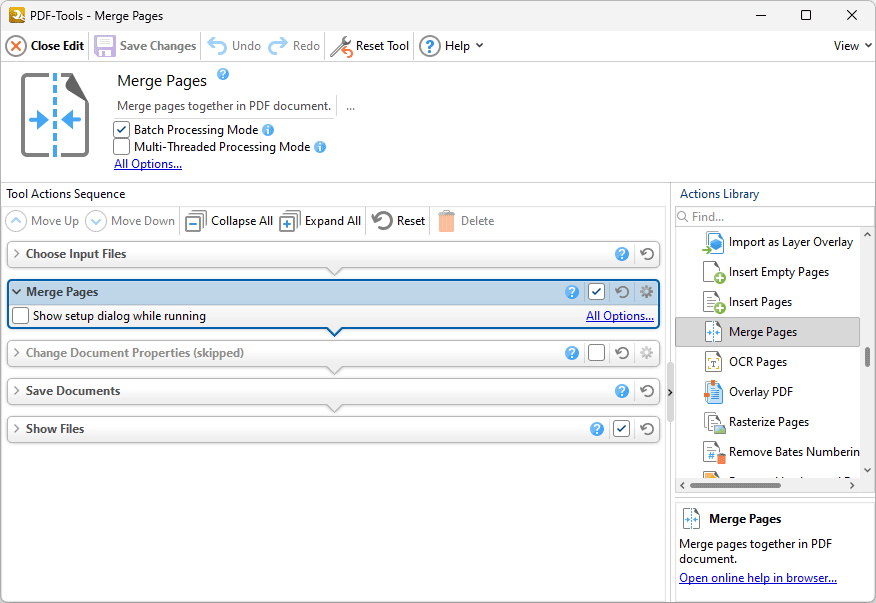Viewport: 876px width, 603px height.
Task: Click the Delete button in the sequence toolbar
Action: [x=465, y=221]
